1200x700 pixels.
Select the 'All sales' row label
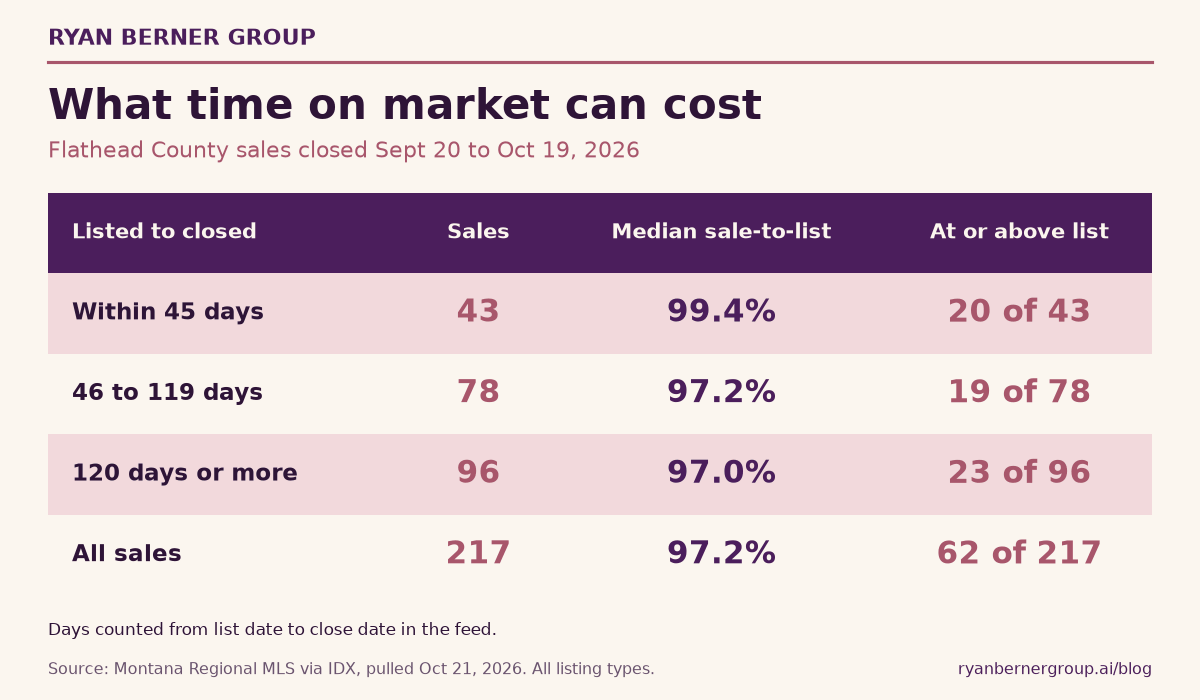127,554
